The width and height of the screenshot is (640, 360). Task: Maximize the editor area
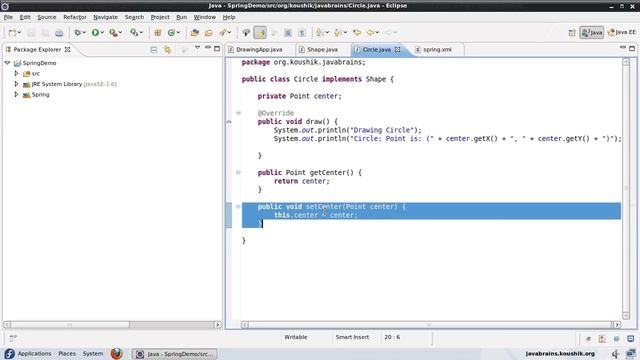(x=632, y=49)
